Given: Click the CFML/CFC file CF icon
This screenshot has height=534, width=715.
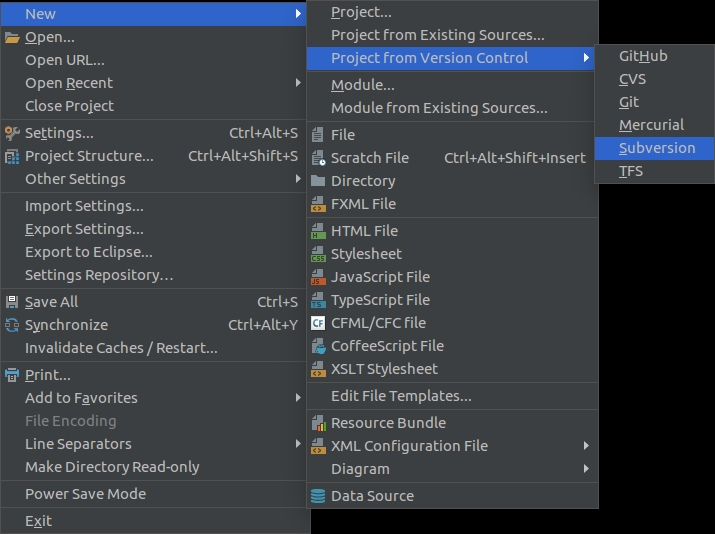Looking at the screenshot, I should (318, 323).
